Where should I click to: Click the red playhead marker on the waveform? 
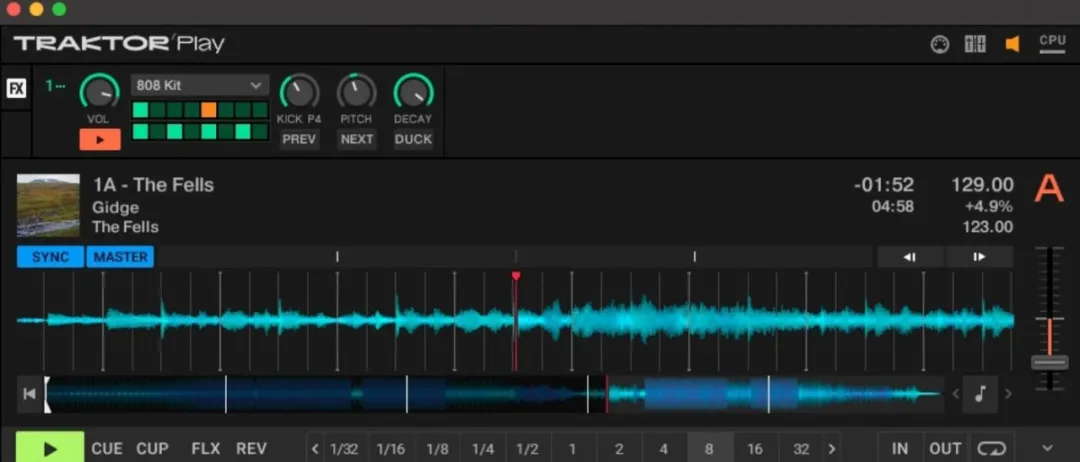click(x=515, y=276)
